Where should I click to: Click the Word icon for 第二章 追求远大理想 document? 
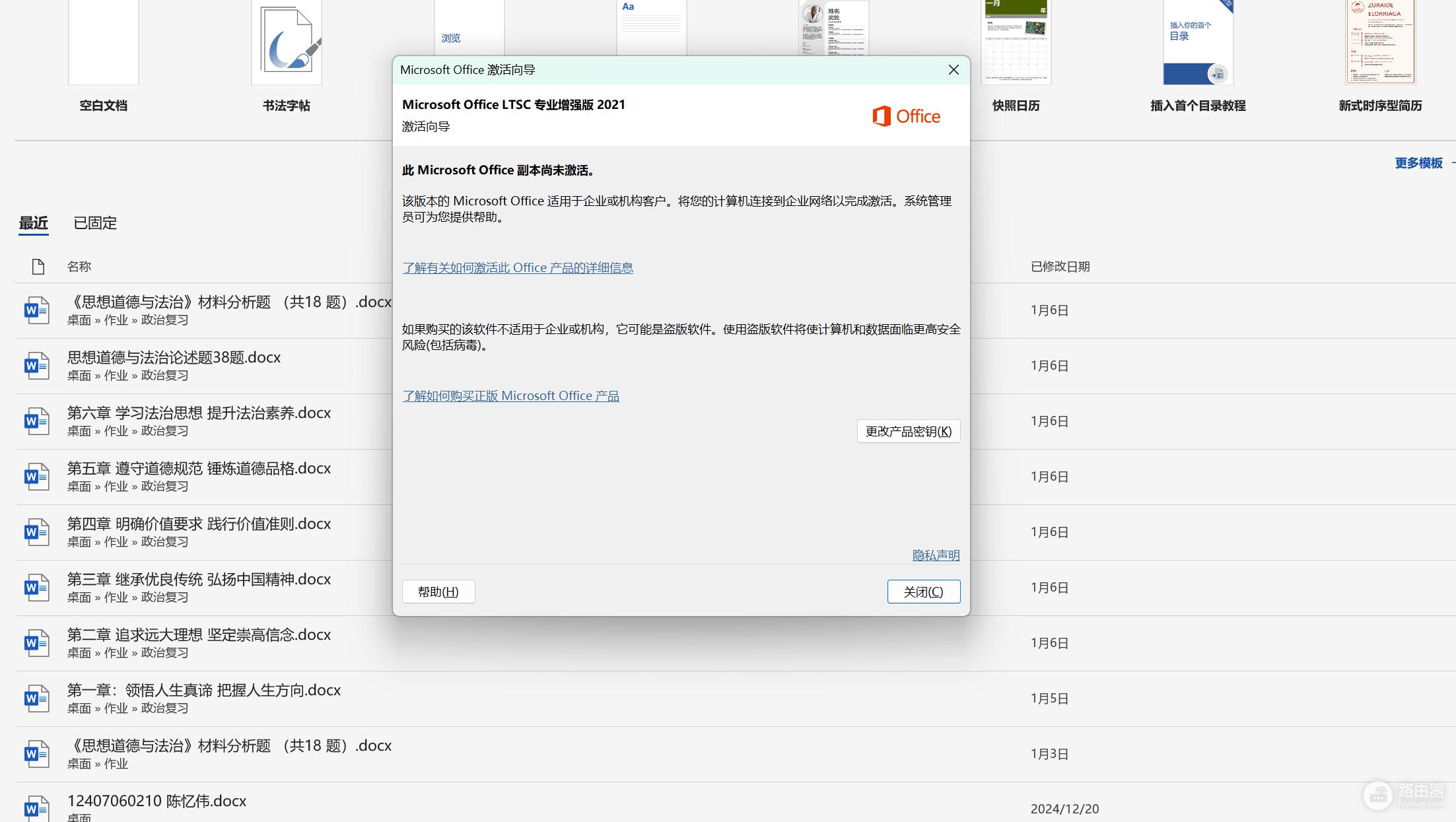(x=37, y=643)
